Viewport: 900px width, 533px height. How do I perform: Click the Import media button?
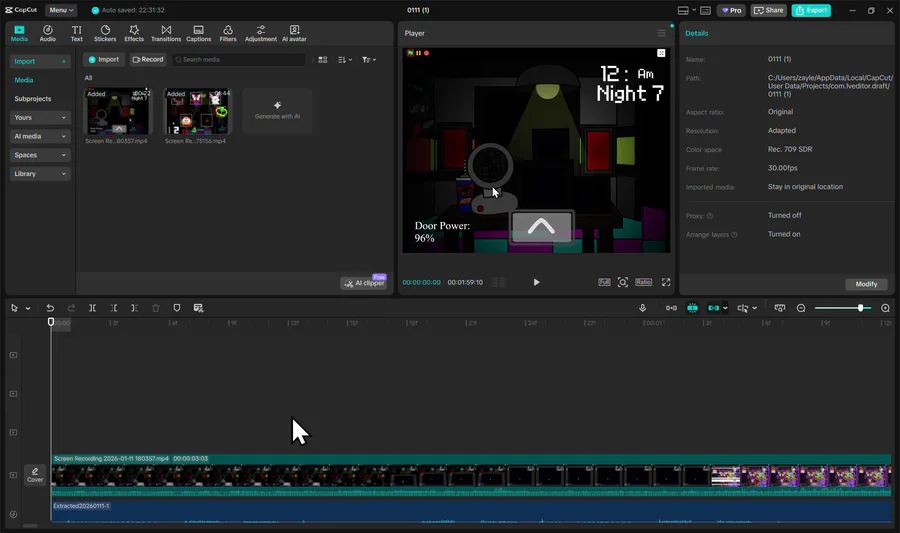click(x=104, y=60)
